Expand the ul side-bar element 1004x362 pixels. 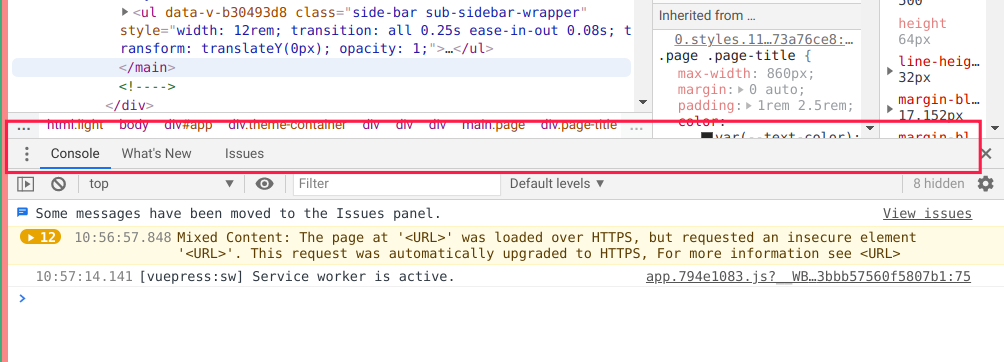coord(125,12)
